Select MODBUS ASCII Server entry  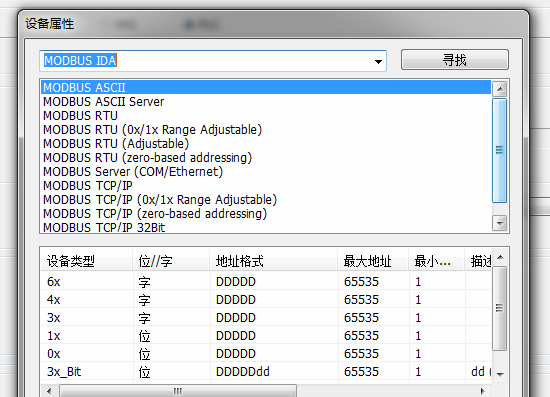tap(266, 102)
